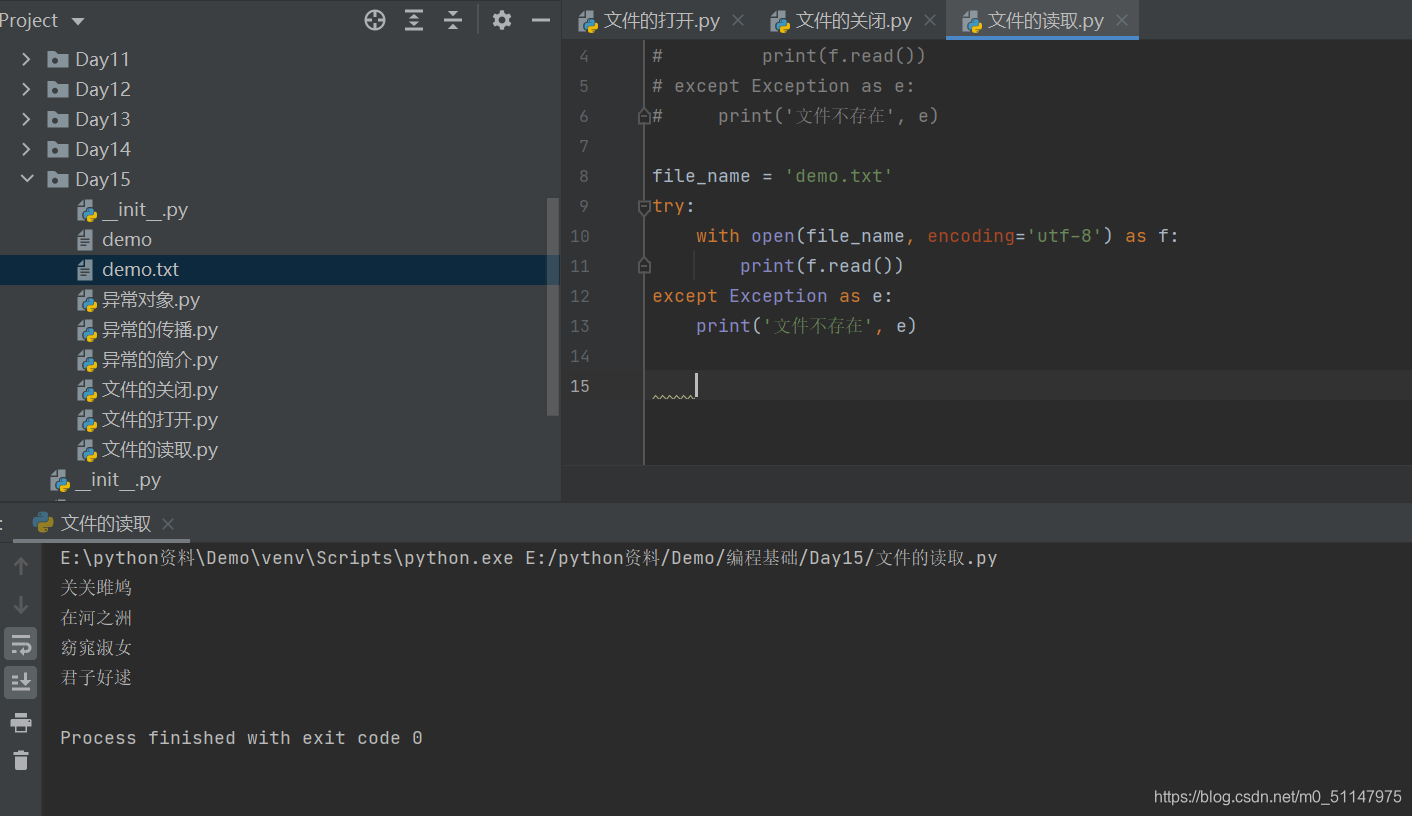This screenshot has height=816, width=1412.
Task: Toggle soft-wrap in the run console
Action: coord(20,644)
